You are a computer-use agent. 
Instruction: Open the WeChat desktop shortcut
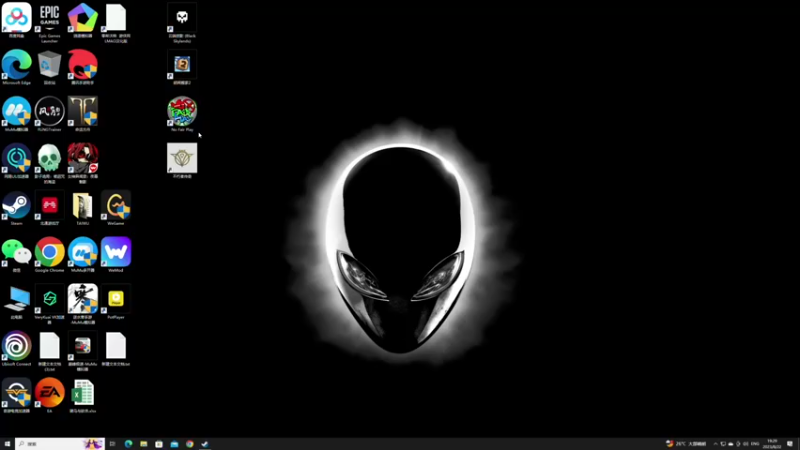coord(16,253)
